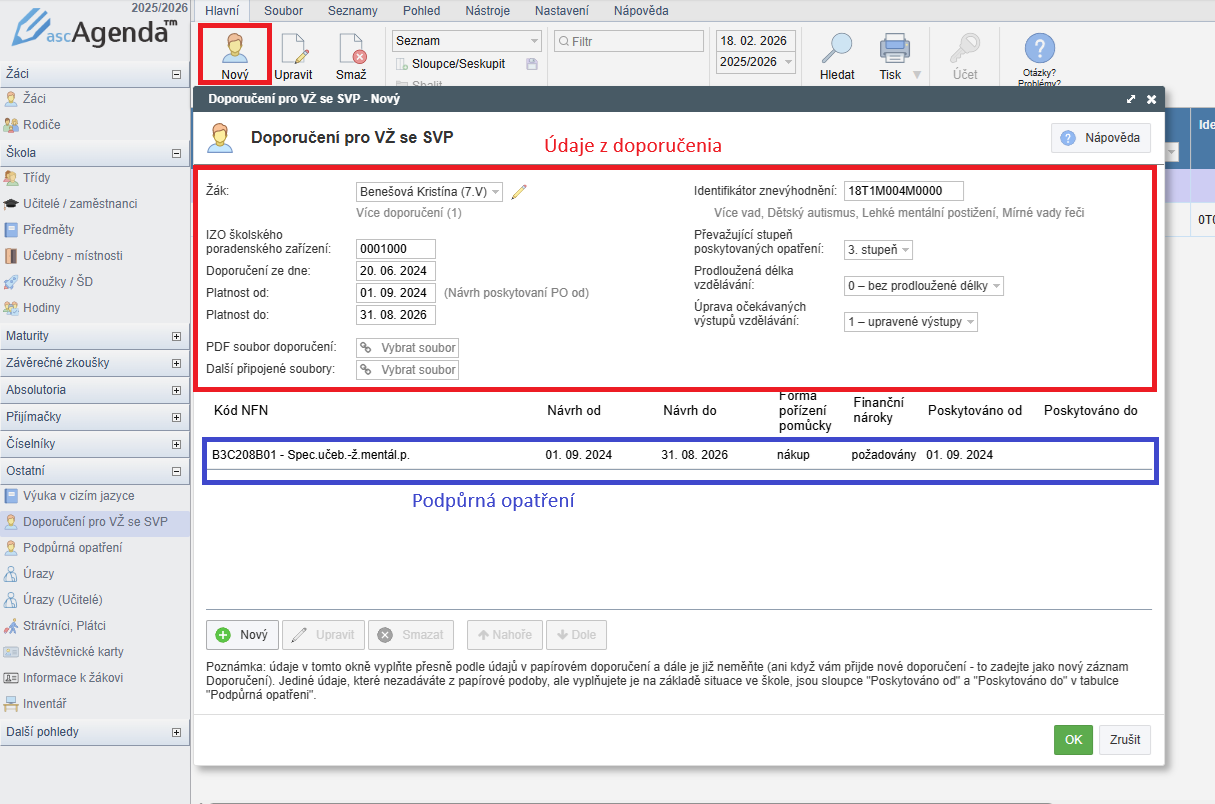The image size is (1215, 804).
Task: Click the pencil icon beside student name
Action: coord(518,192)
